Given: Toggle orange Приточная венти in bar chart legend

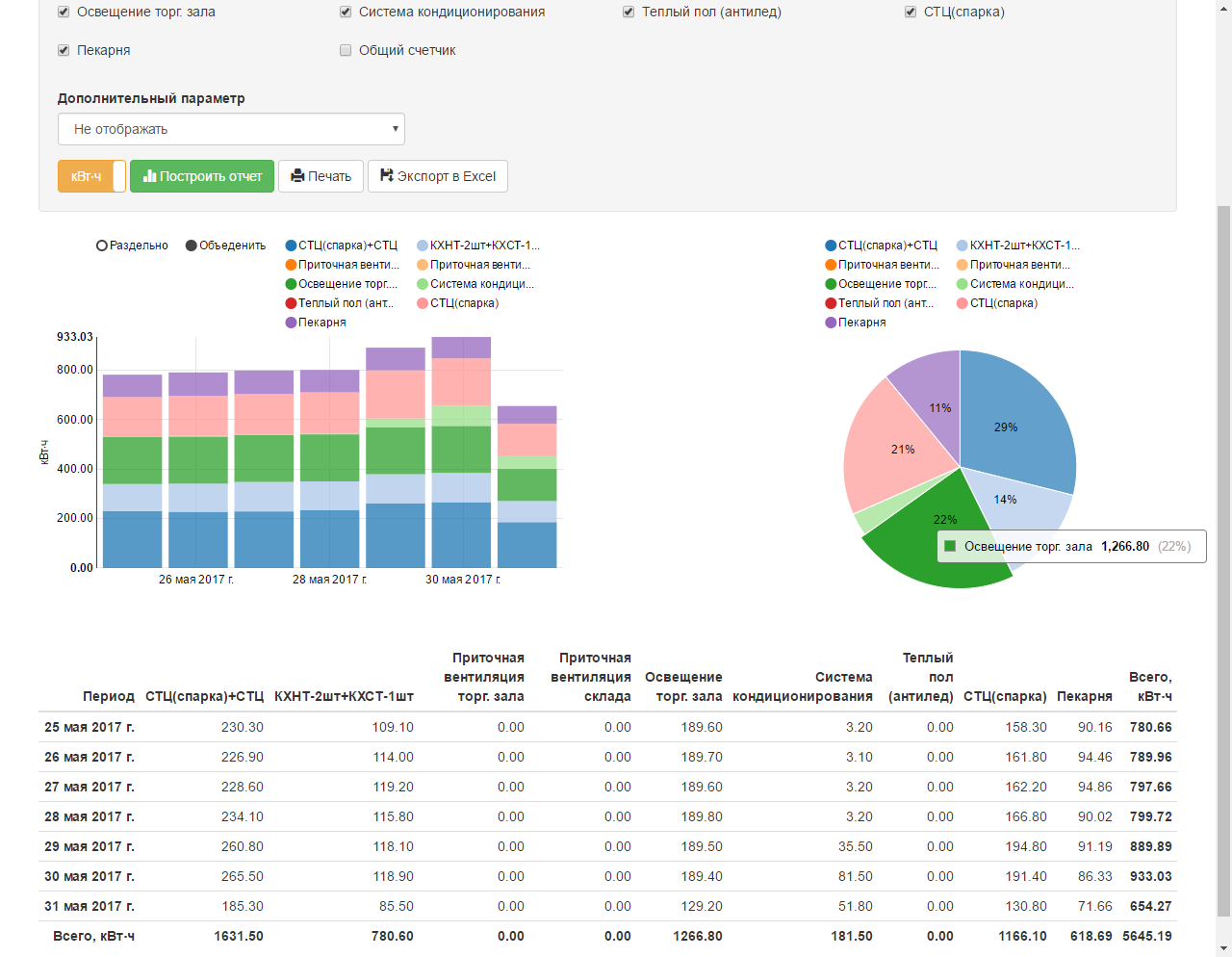Looking at the screenshot, I should (342, 265).
